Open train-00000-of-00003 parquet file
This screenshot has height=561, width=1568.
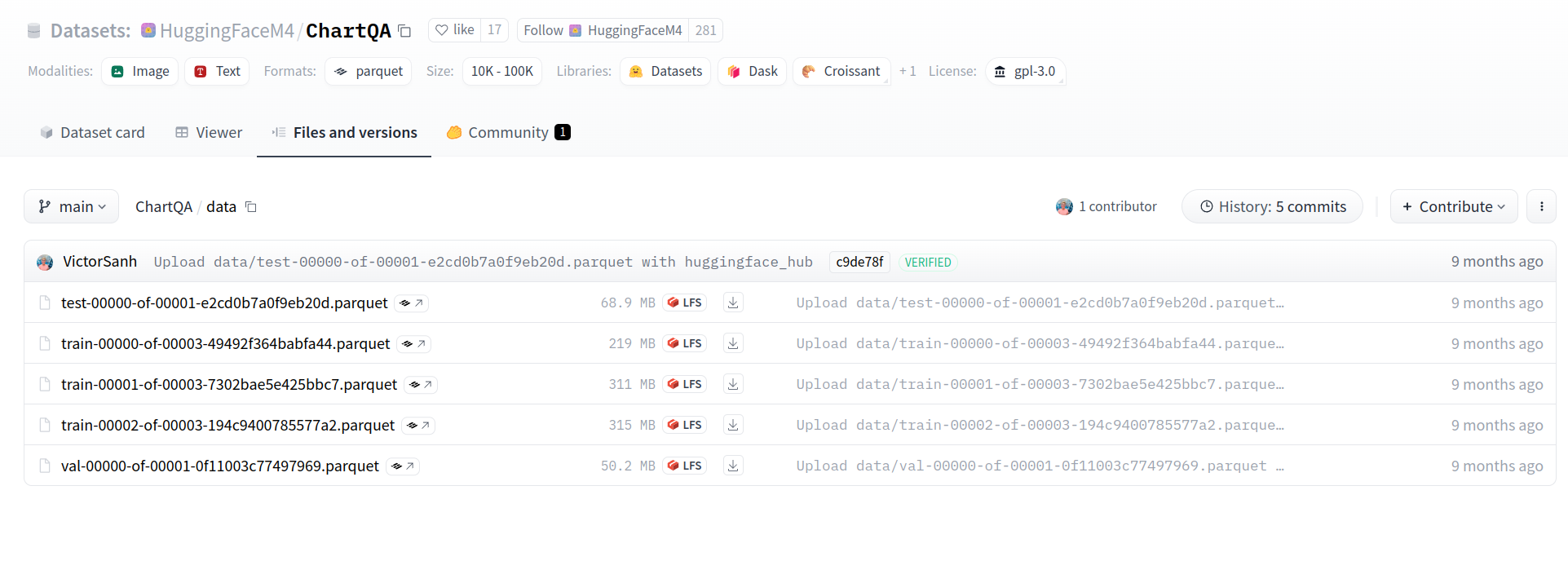(x=225, y=343)
